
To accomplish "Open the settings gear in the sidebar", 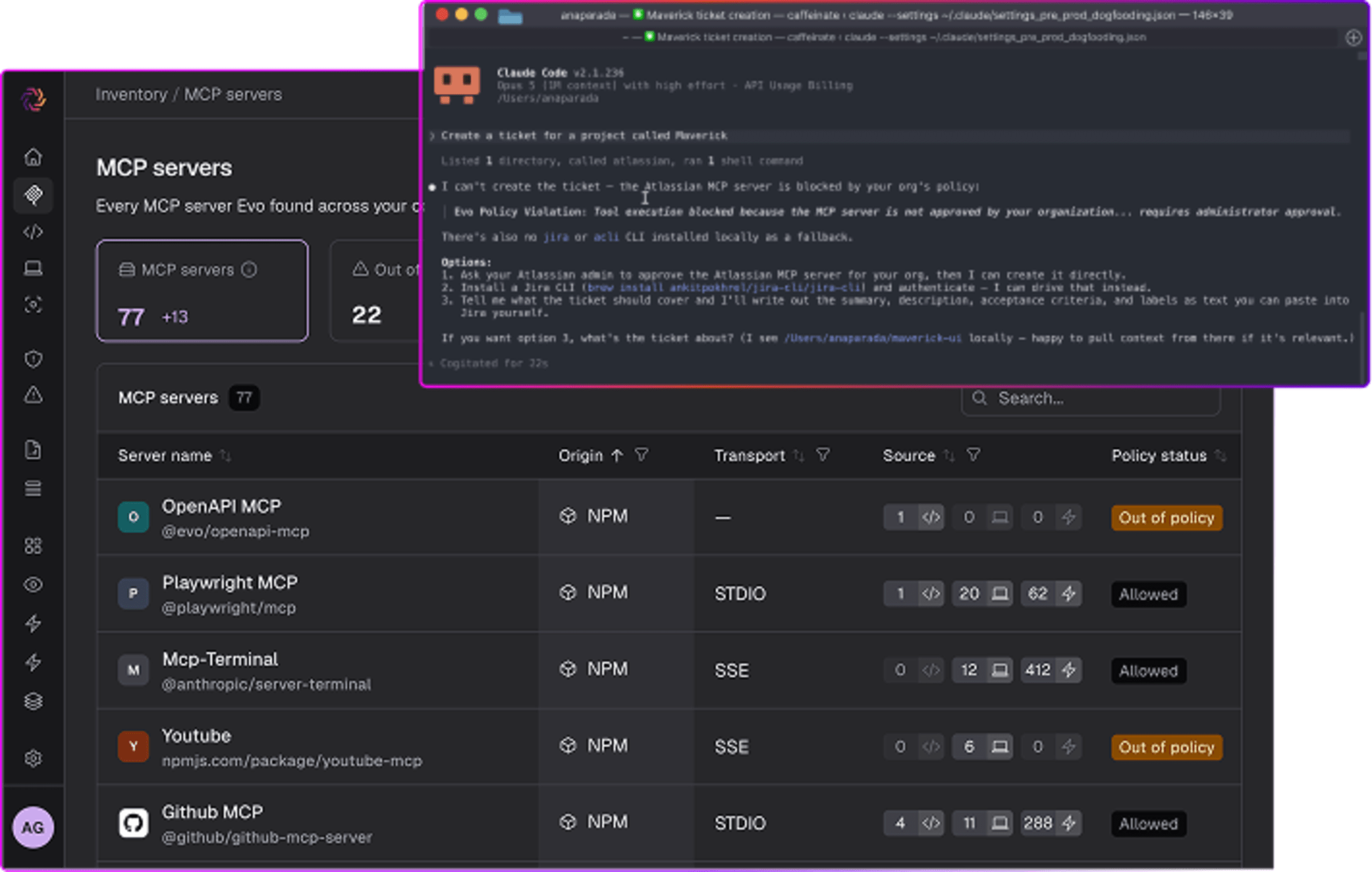I will [x=33, y=758].
